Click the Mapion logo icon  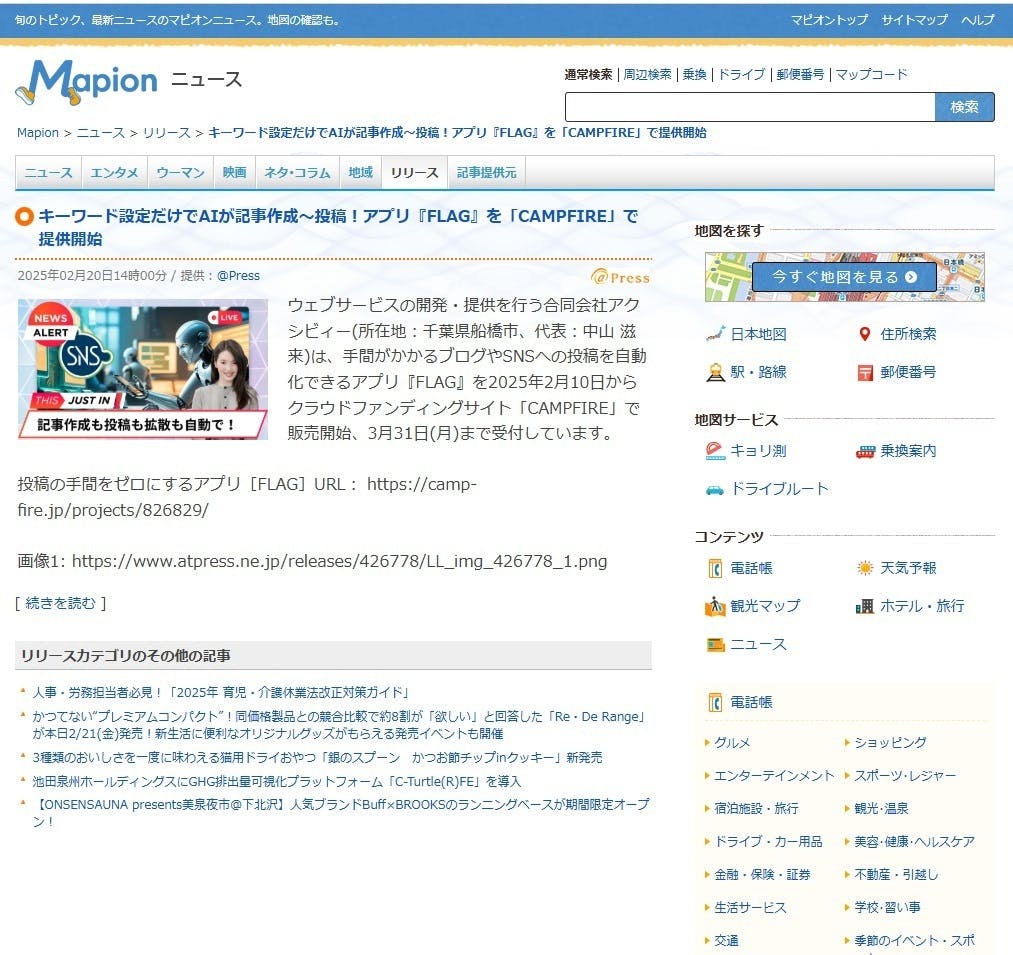coord(86,82)
